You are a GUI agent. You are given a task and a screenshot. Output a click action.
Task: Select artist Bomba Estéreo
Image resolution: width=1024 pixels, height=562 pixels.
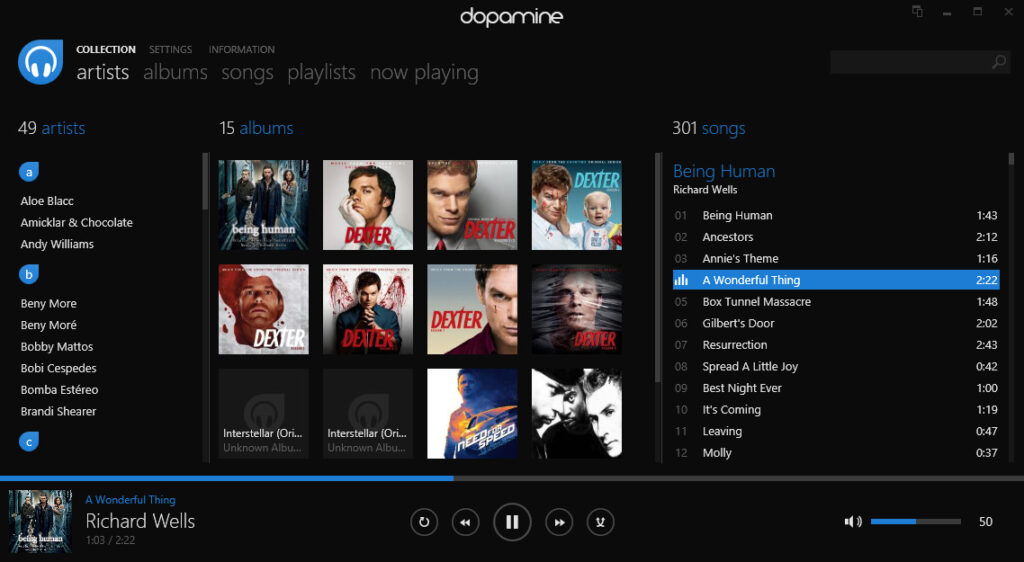[x=59, y=390]
